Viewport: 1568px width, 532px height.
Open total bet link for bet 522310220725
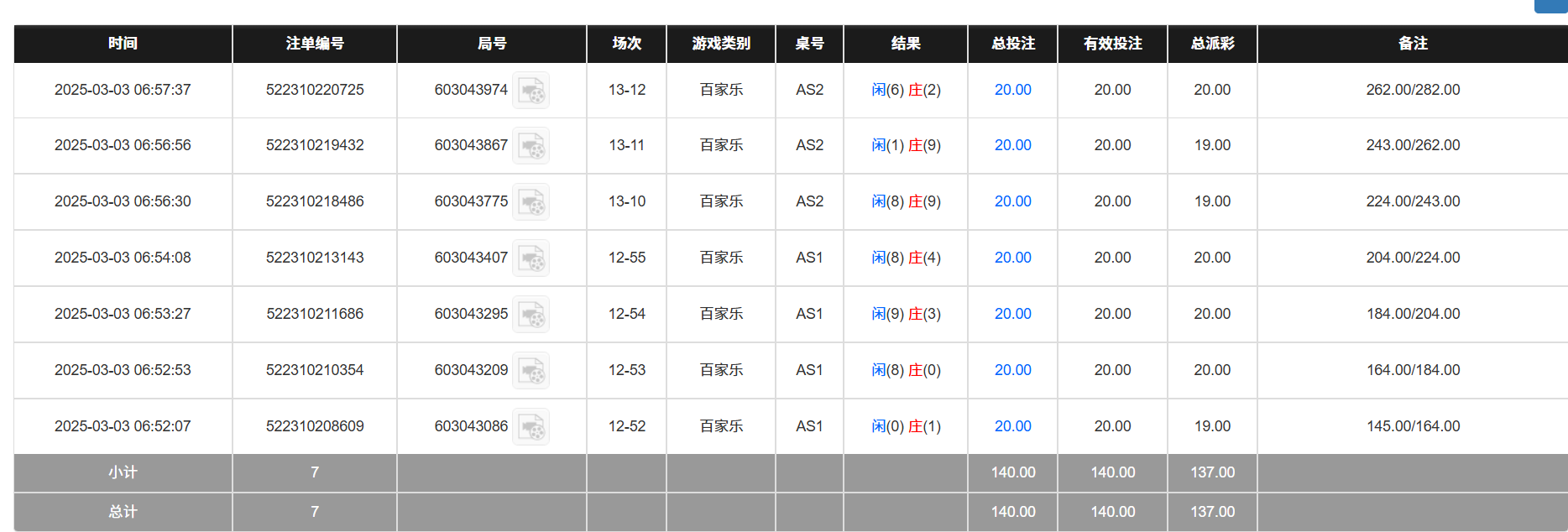click(1011, 89)
